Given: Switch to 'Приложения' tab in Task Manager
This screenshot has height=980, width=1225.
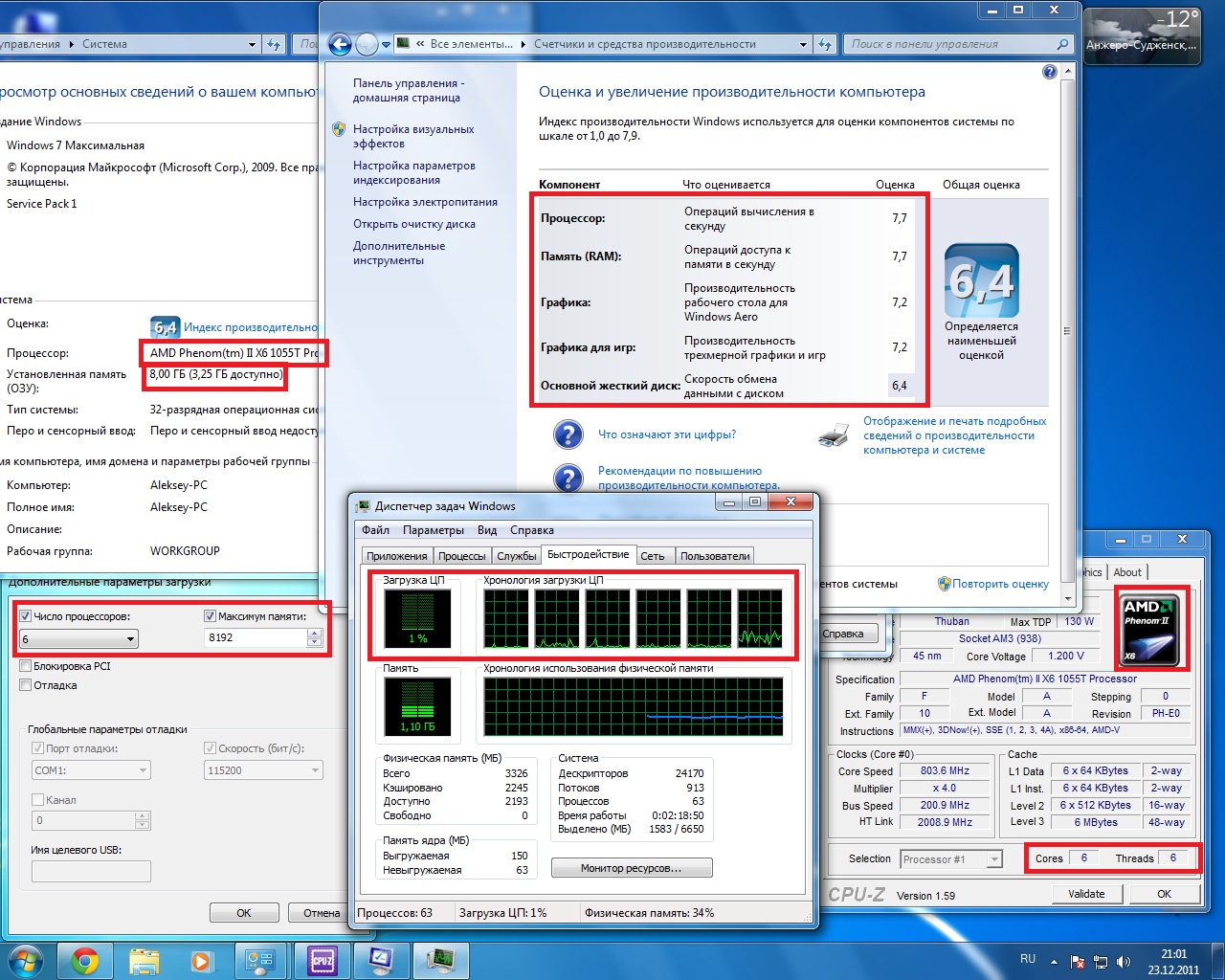Looking at the screenshot, I should pos(397,556).
